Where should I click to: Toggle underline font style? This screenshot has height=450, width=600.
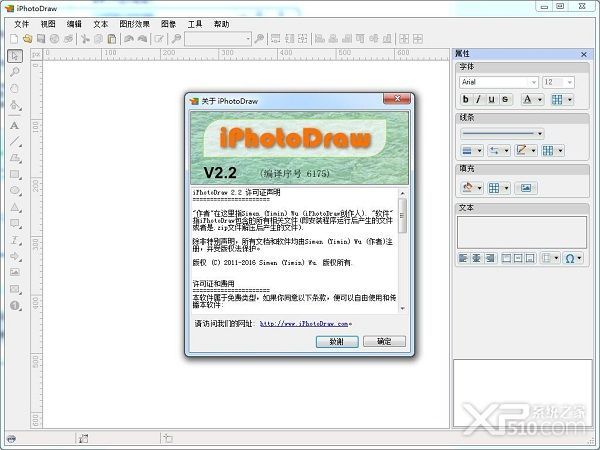click(x=492, y=99)
